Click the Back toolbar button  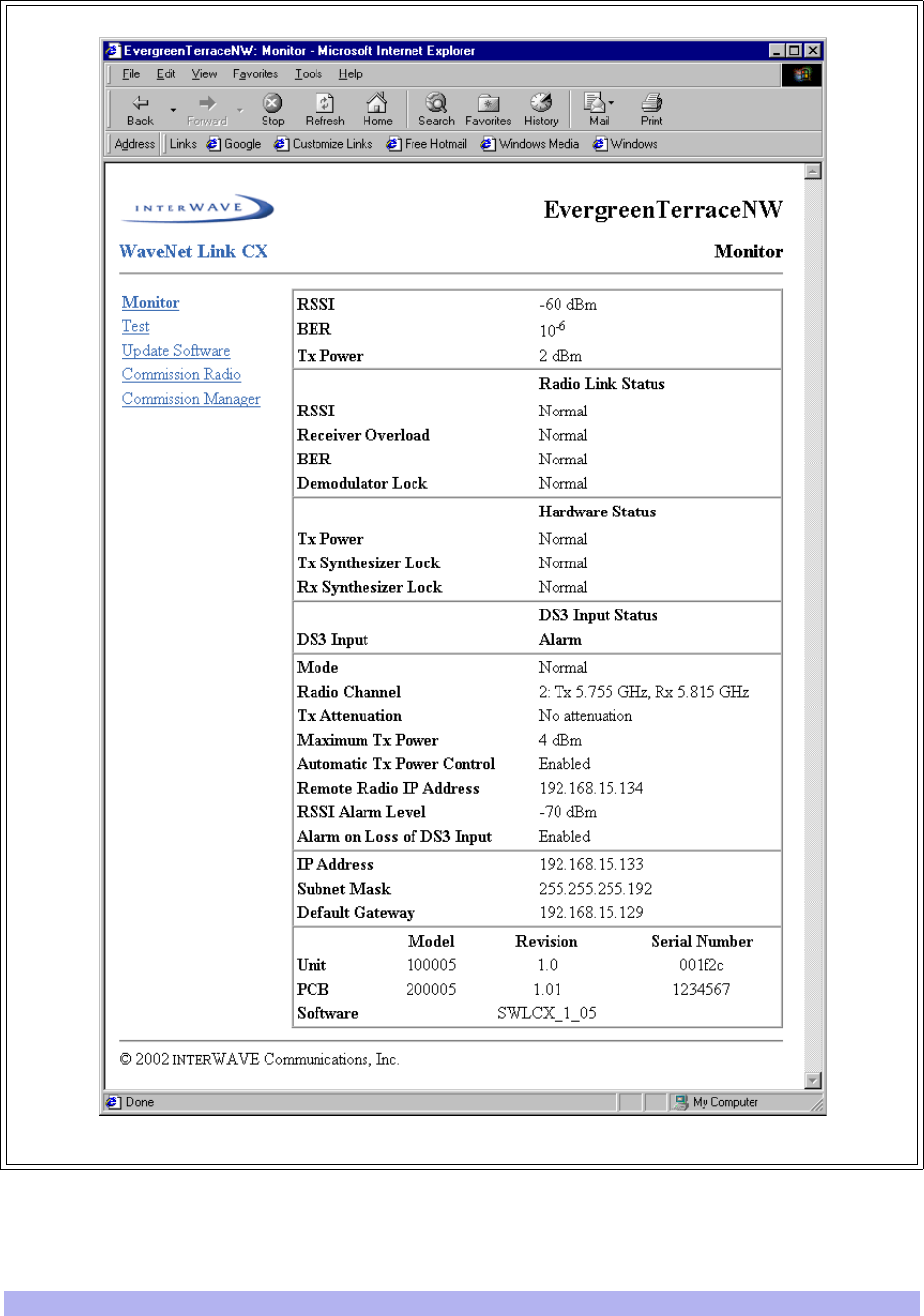140,110
